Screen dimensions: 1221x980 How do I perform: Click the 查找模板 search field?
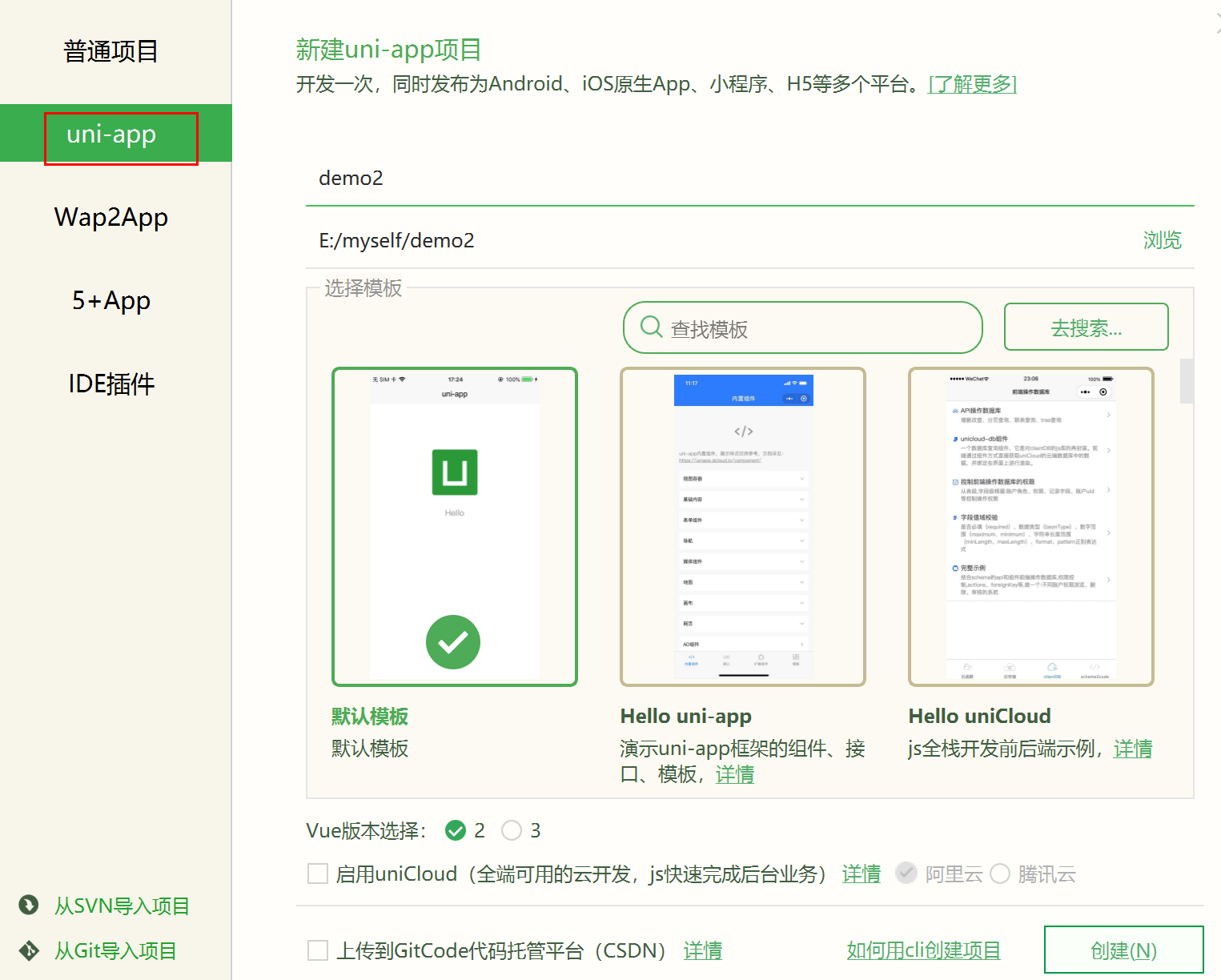click(x=803, y=327)
